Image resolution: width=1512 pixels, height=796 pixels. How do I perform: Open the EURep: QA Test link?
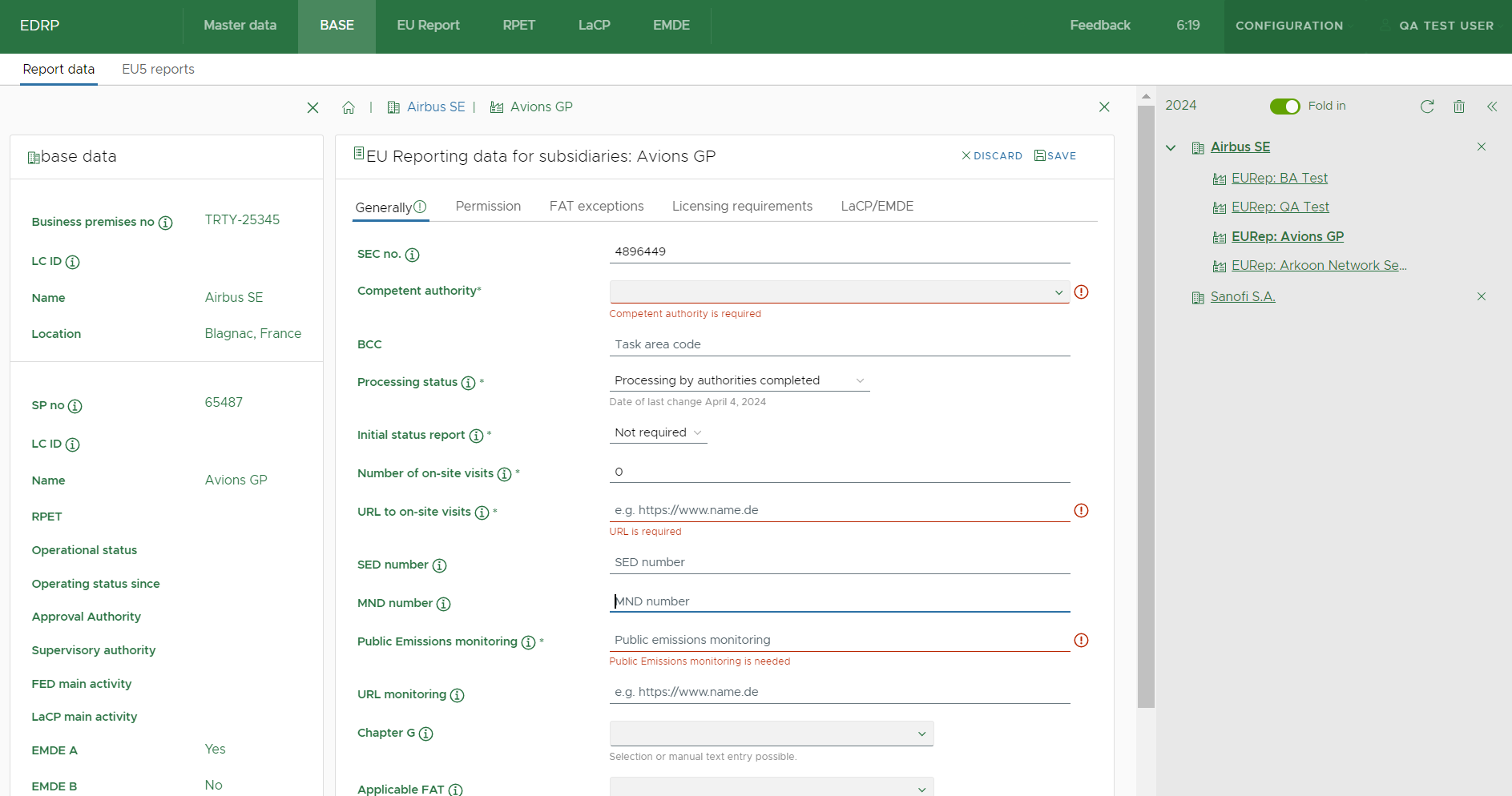click(1280, 207)
